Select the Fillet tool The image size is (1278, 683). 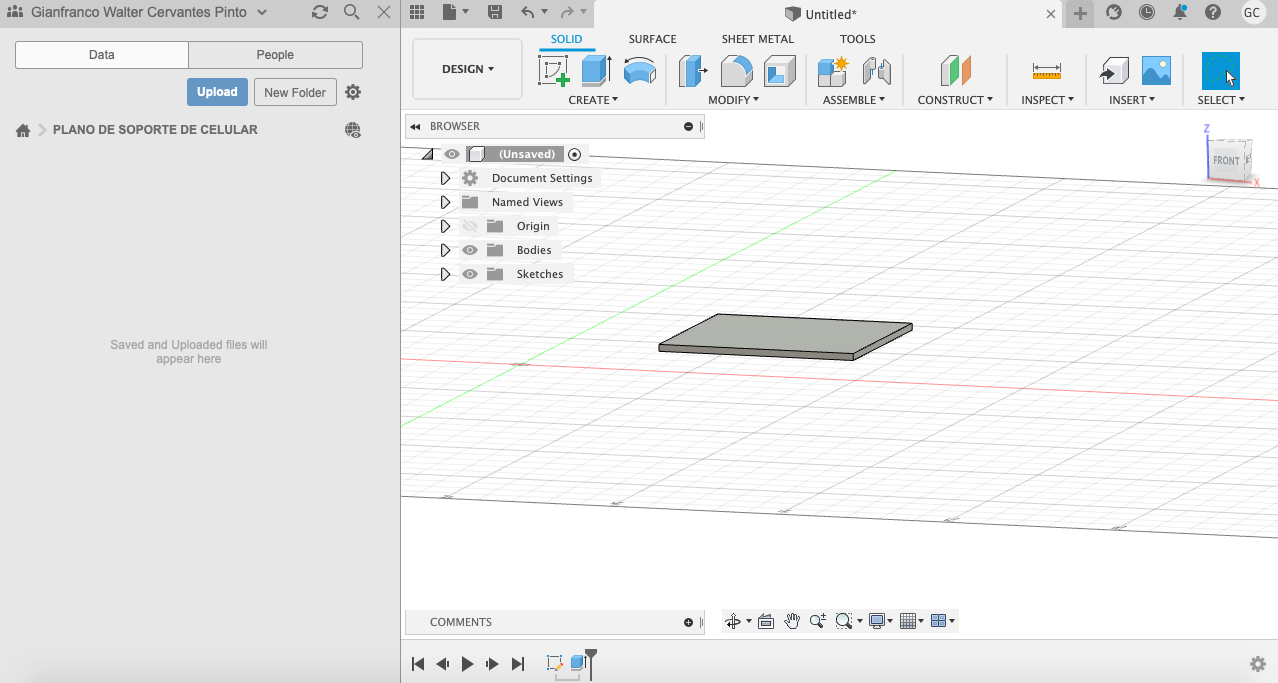point(737,71)
